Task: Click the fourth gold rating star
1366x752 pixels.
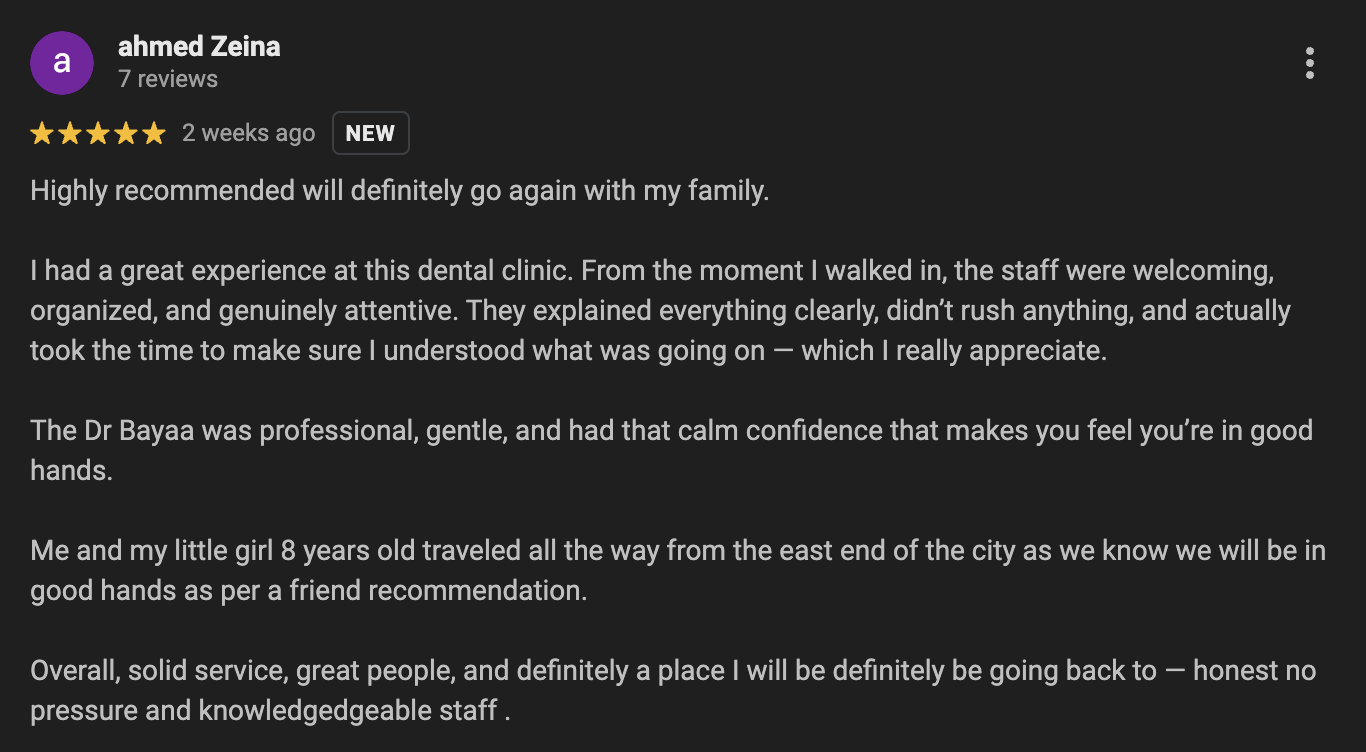Action: point(126,133)
